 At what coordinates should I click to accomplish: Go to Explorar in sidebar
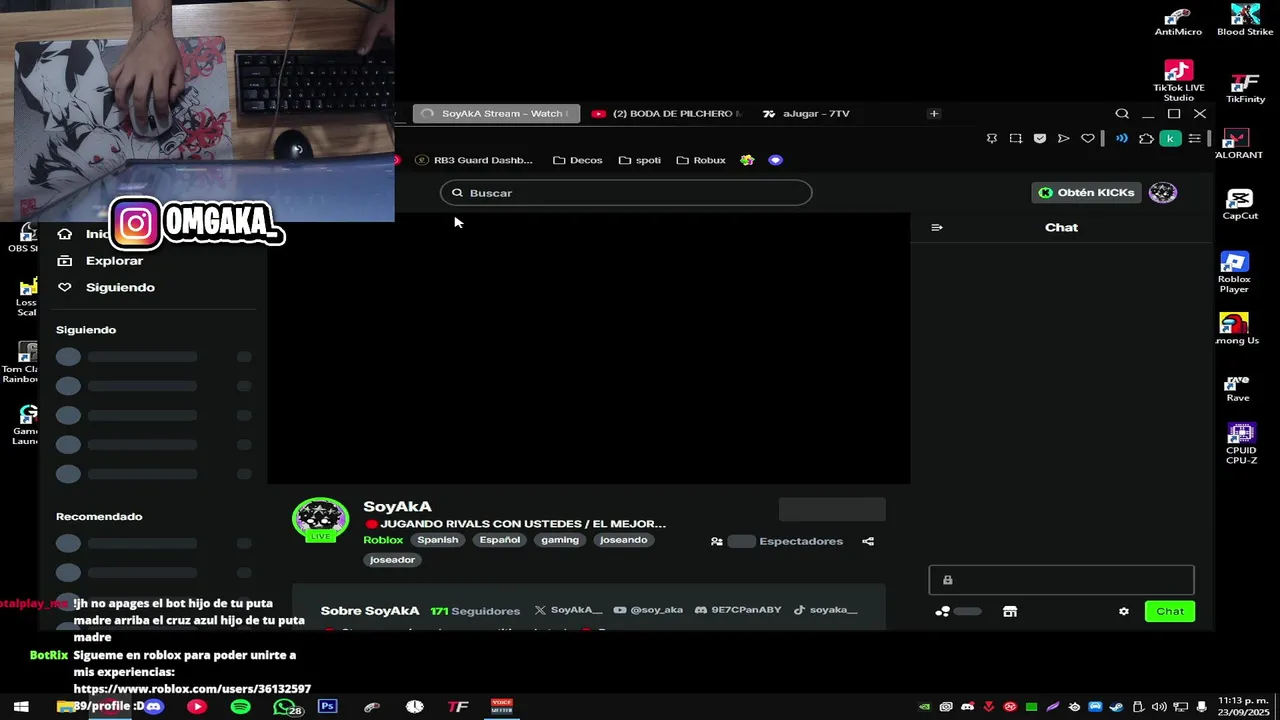(114, 261)
